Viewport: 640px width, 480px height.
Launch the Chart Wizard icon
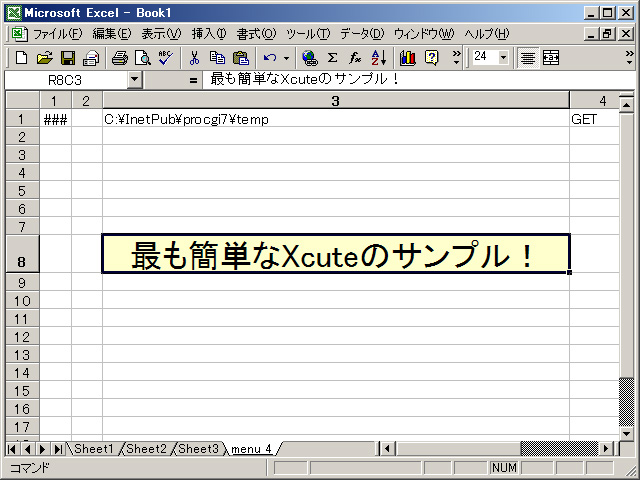[x=408, y=58]
